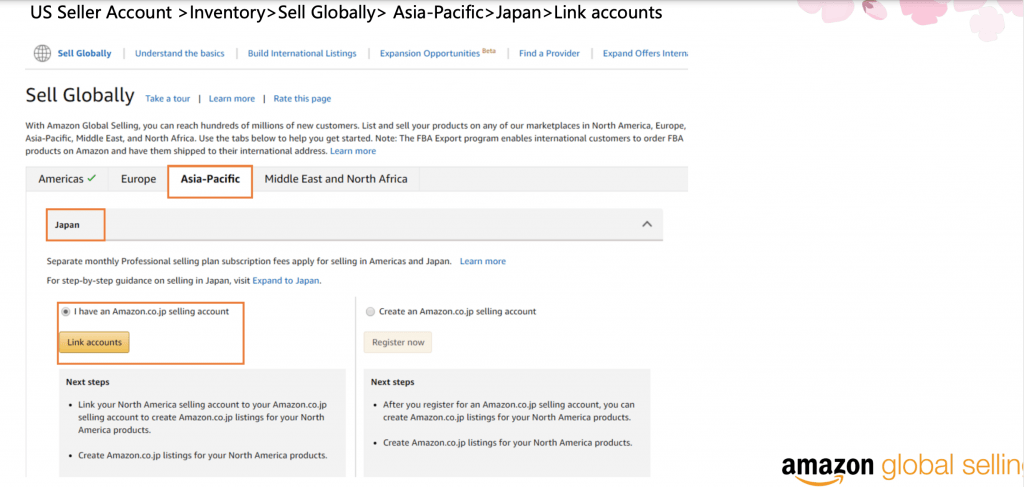
Task: Open Find a Provider nav link
Action: point(549,54)
